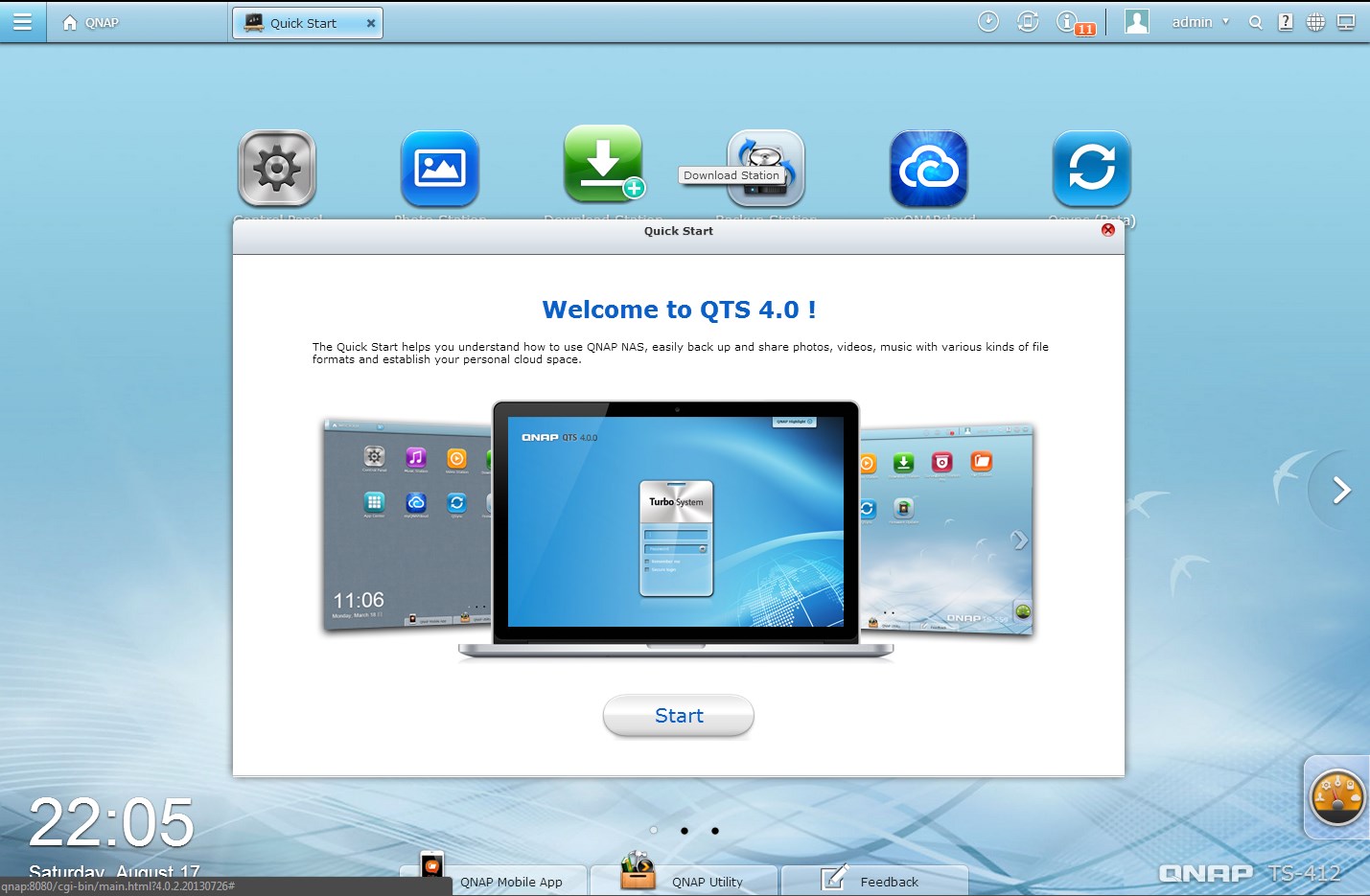
Task: Open the myQNAPcloud app icon
Action: coord(928,169)
